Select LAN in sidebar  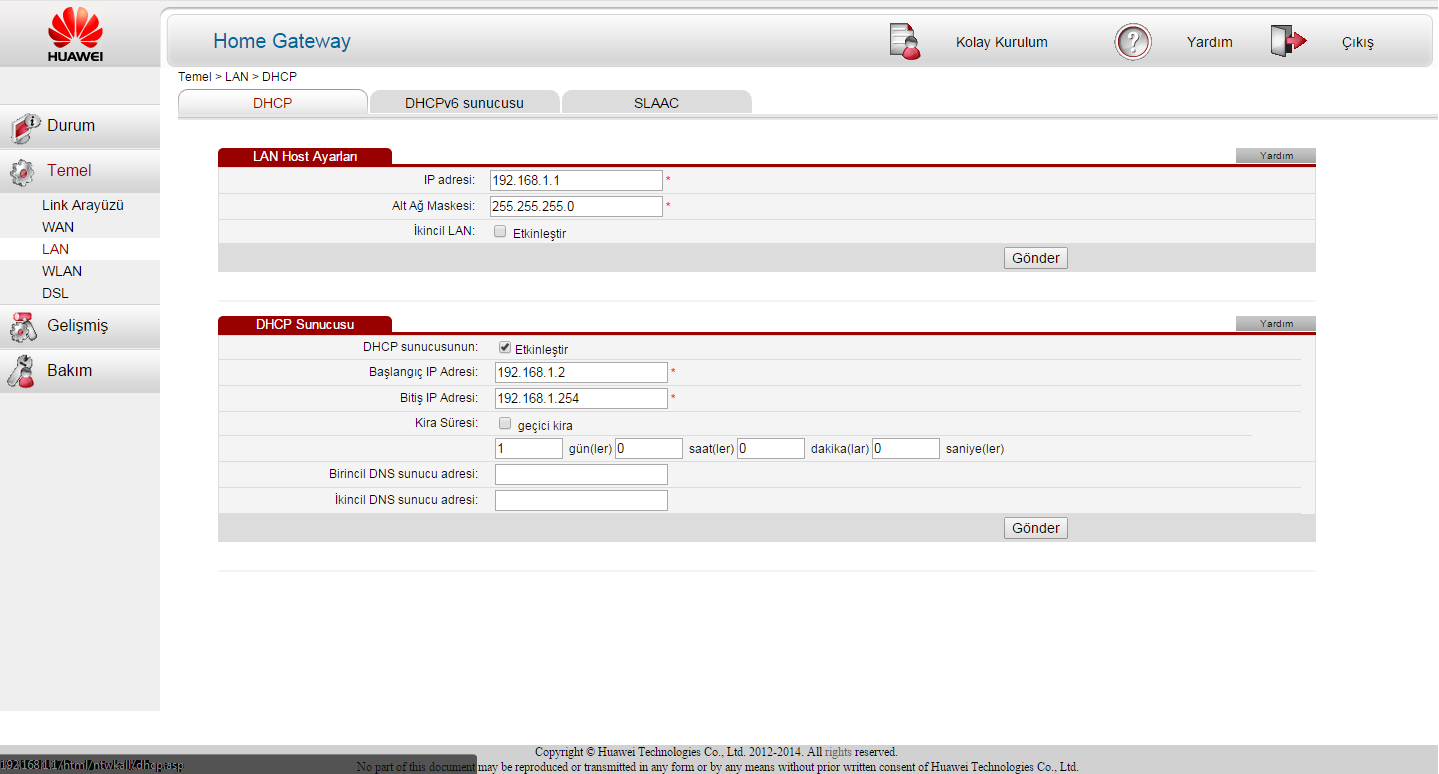55,249
